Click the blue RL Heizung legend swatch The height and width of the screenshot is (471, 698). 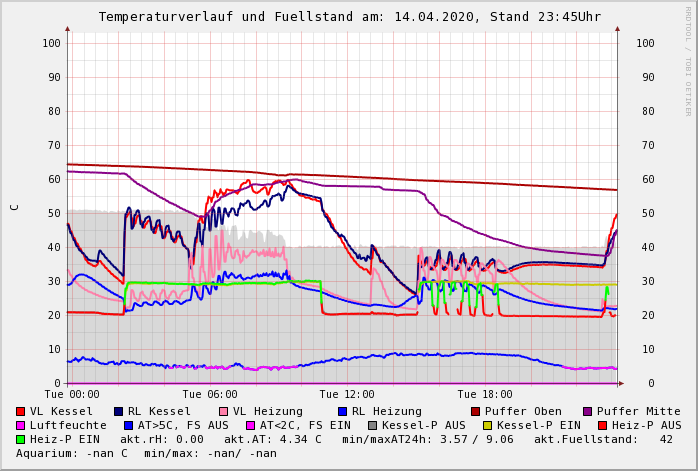[x=342, y=411]
